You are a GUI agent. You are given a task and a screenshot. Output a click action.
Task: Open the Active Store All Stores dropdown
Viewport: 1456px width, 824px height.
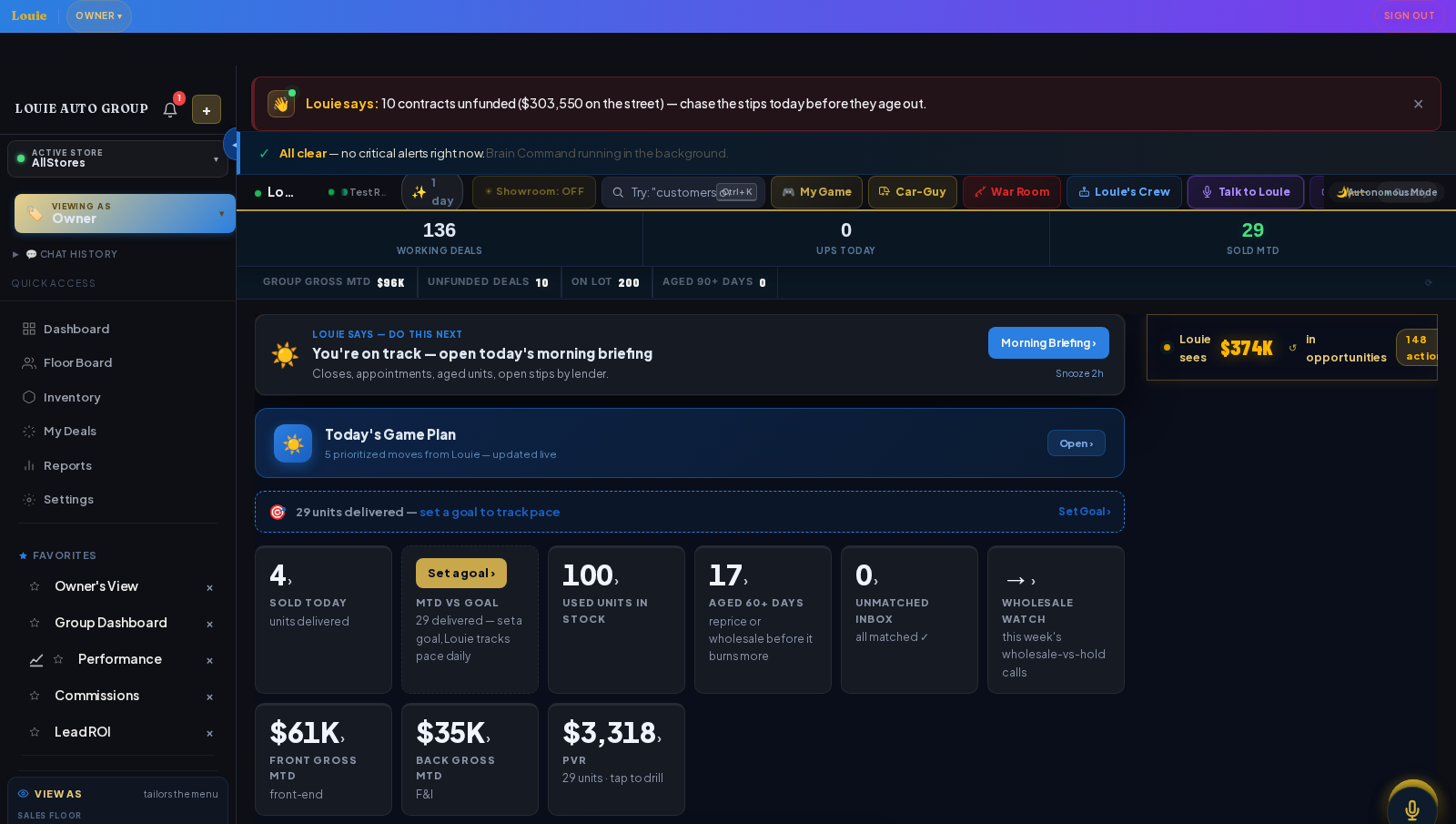(118, 158)
